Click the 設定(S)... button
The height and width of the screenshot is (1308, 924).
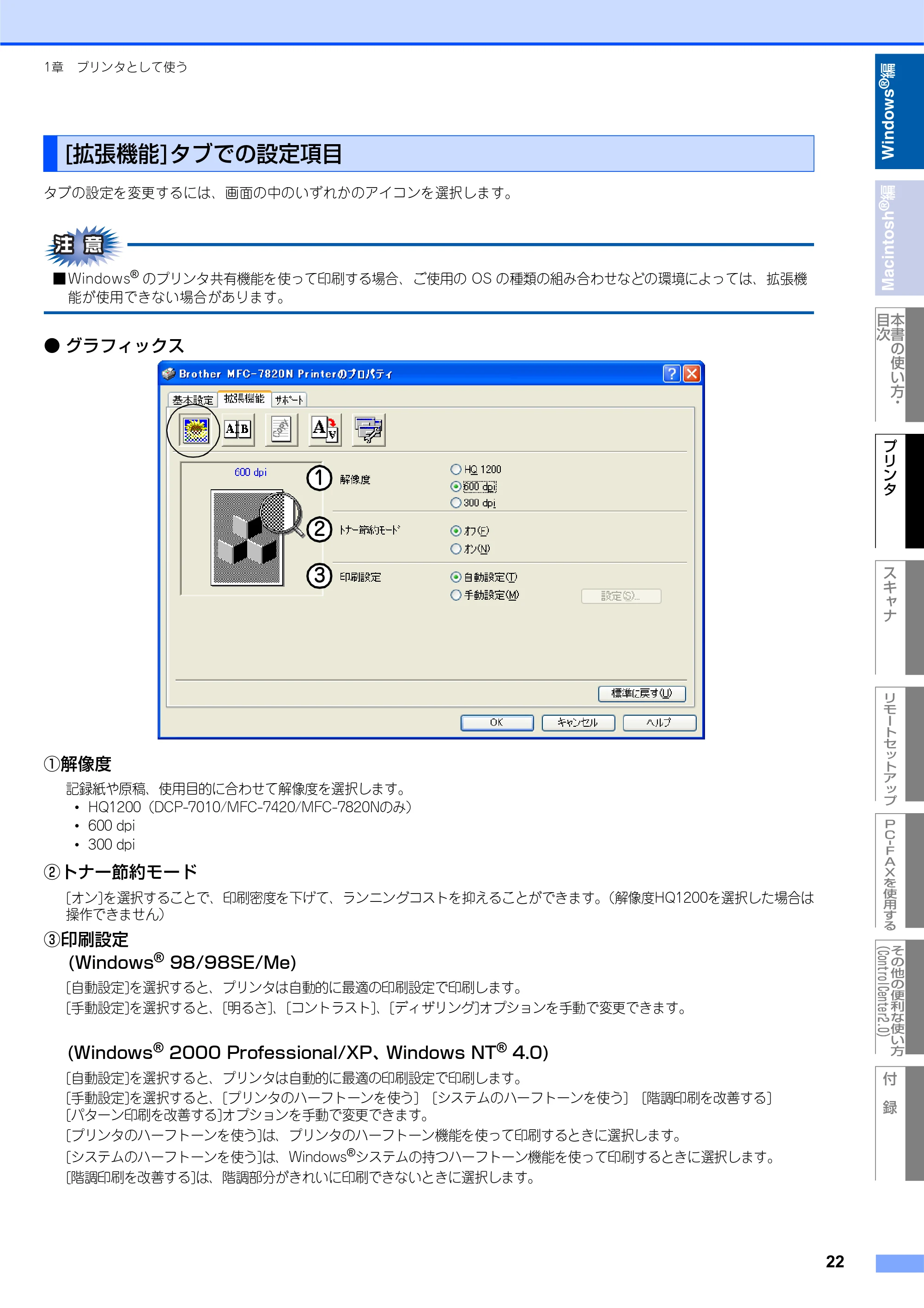pos(621,596)
